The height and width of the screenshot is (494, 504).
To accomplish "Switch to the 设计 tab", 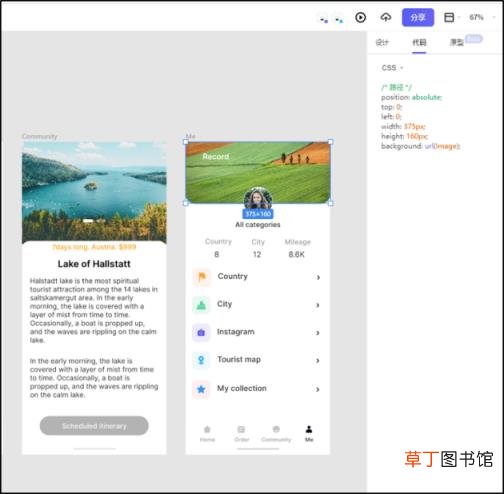I will click(382, 42).
